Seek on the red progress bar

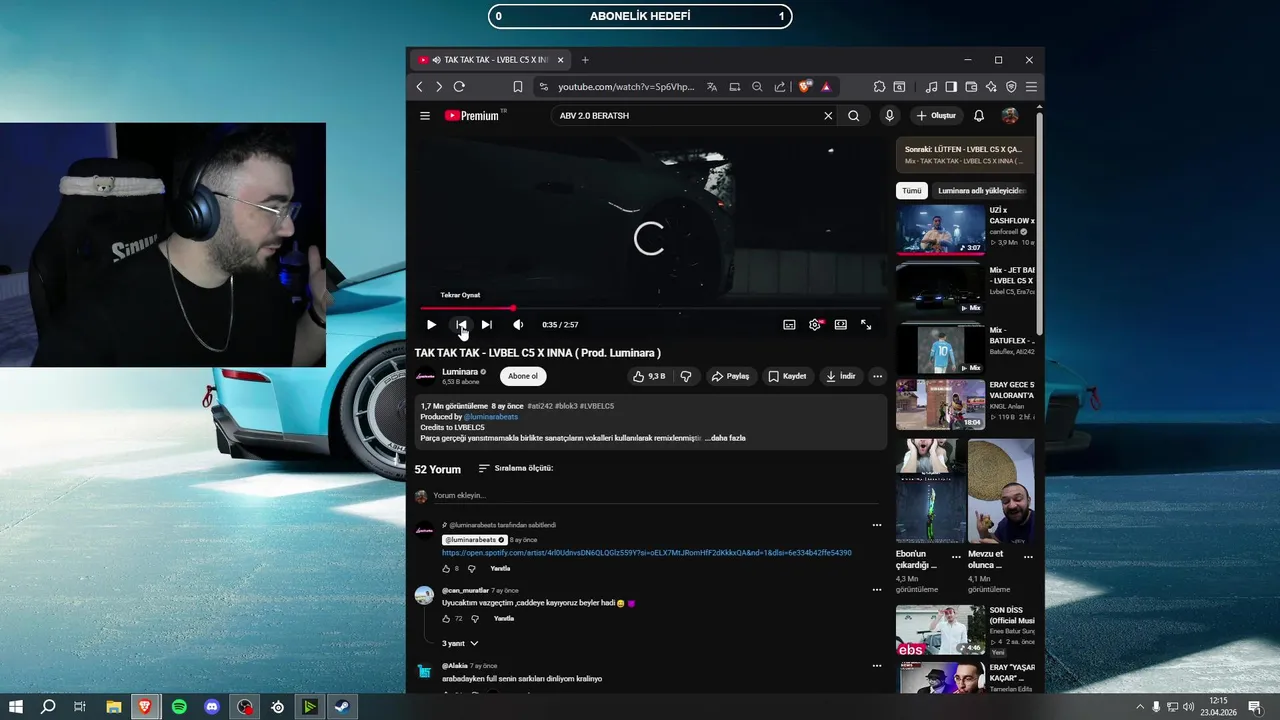(650, 308)
